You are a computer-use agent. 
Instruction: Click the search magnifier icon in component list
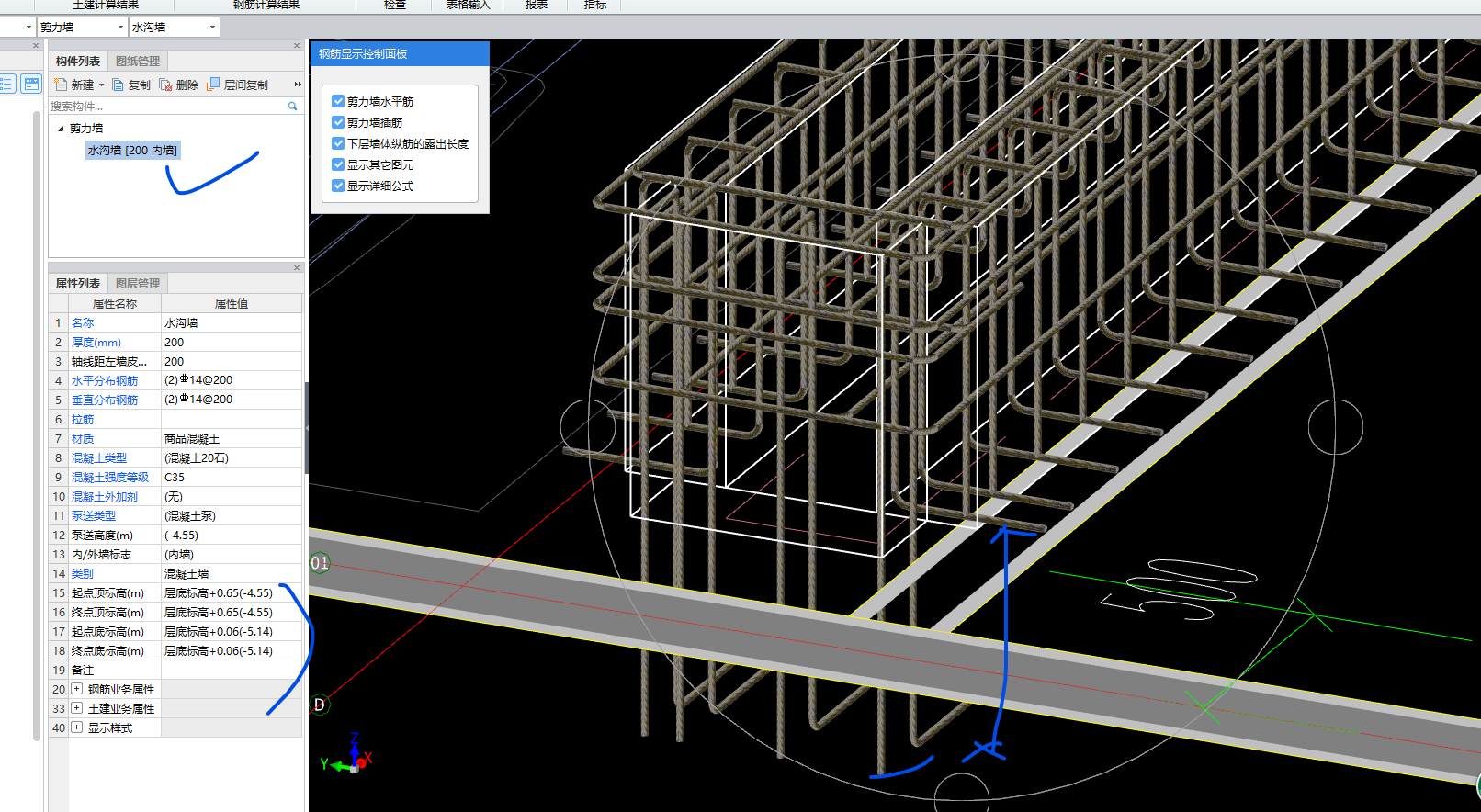click(292, 107)
